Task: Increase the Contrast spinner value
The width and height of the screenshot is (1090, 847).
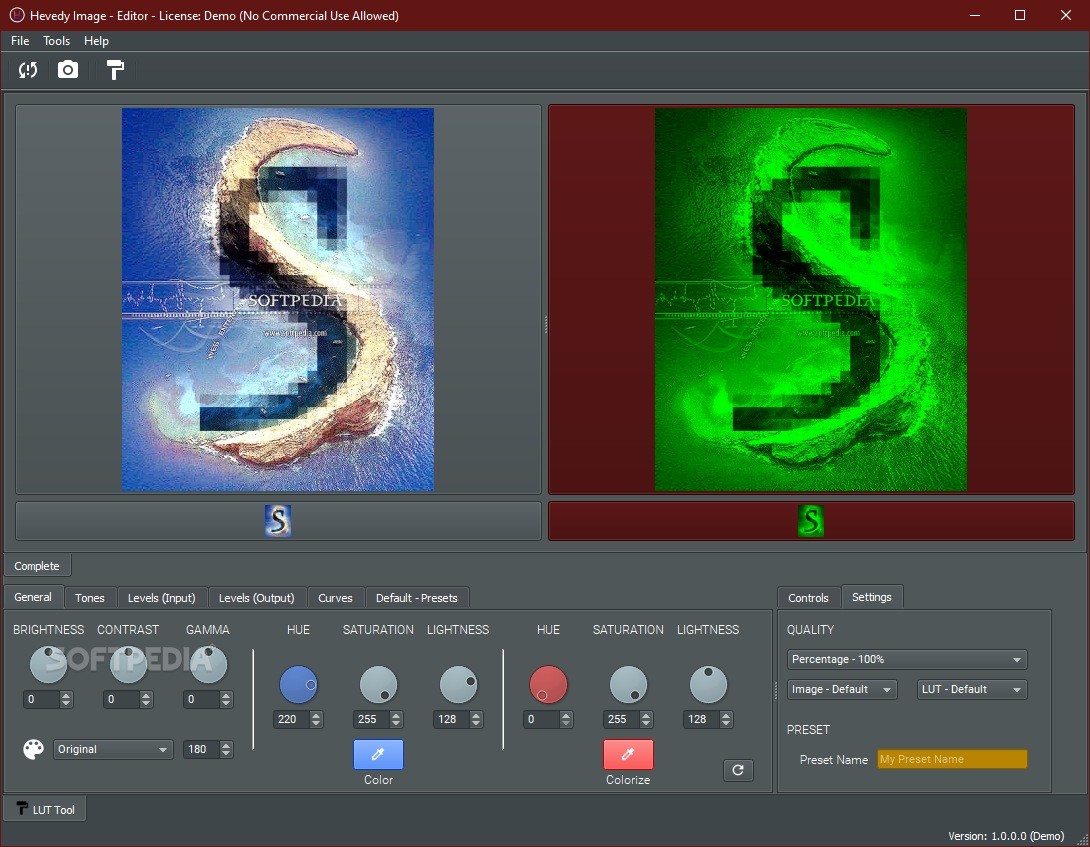Action: [x=146, y=695]
